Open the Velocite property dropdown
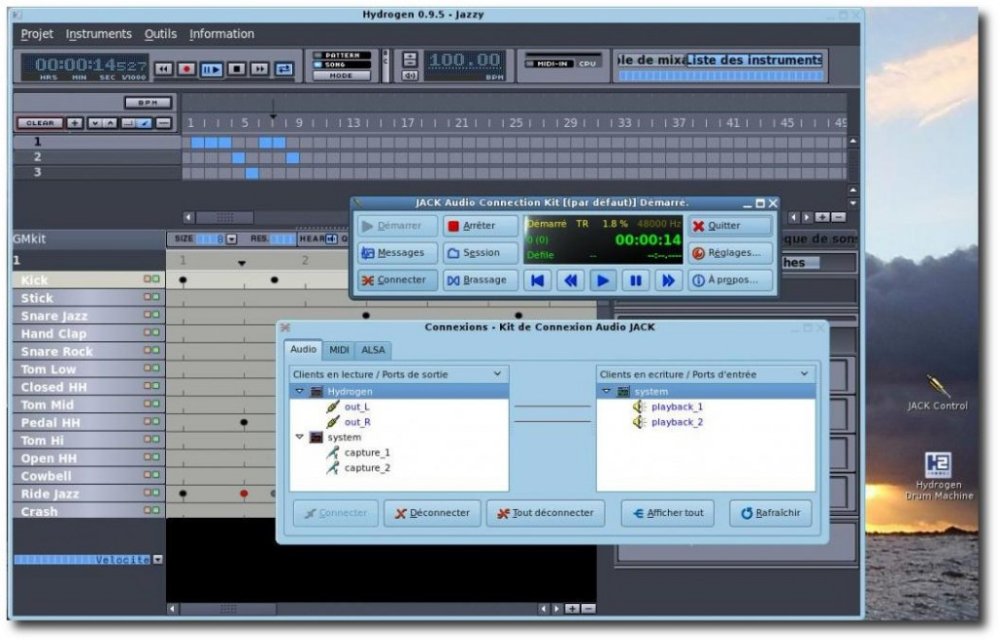Image resolution: width=1000 pixels, height=642 pixels. pyautogui.click(x=158, y=560)
